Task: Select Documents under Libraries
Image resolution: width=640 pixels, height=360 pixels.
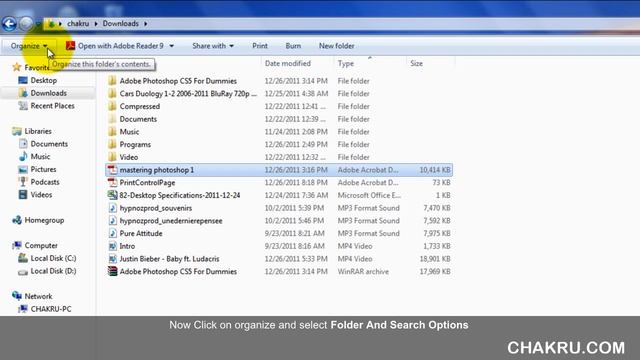Action: point(49,144)
